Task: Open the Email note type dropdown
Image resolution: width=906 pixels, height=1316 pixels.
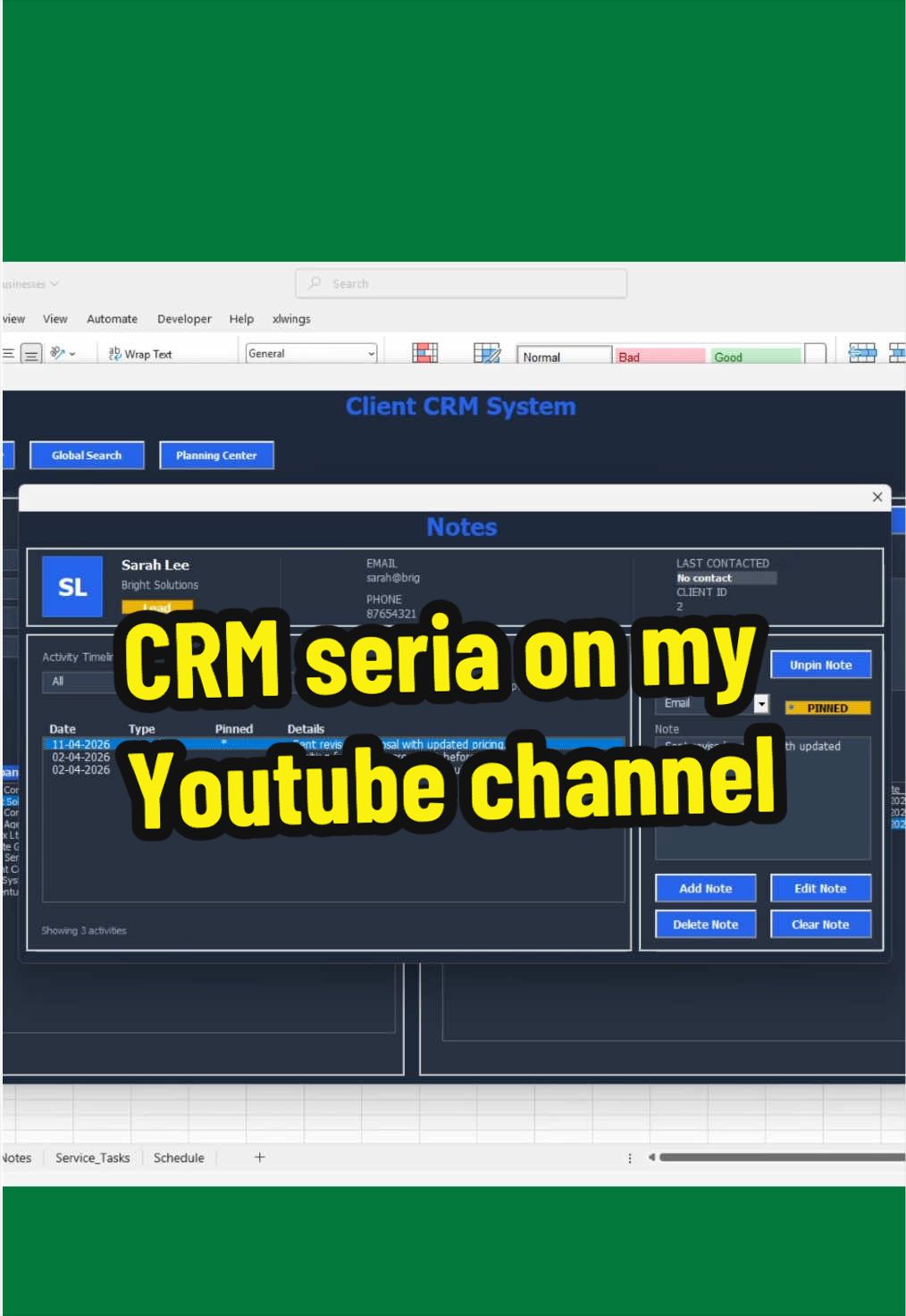Action: pyautogui.click(x=761, y=704)
